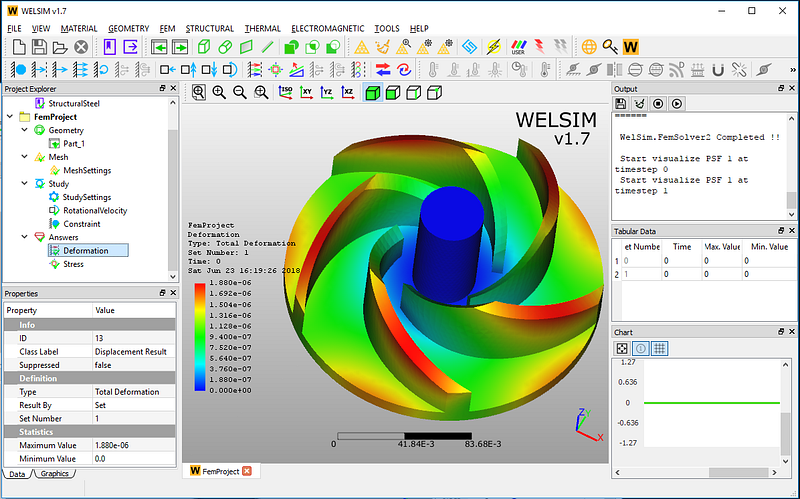Click the Output panel save icon
This screenshot has height=499, width=800.
[x=621, y=104]
